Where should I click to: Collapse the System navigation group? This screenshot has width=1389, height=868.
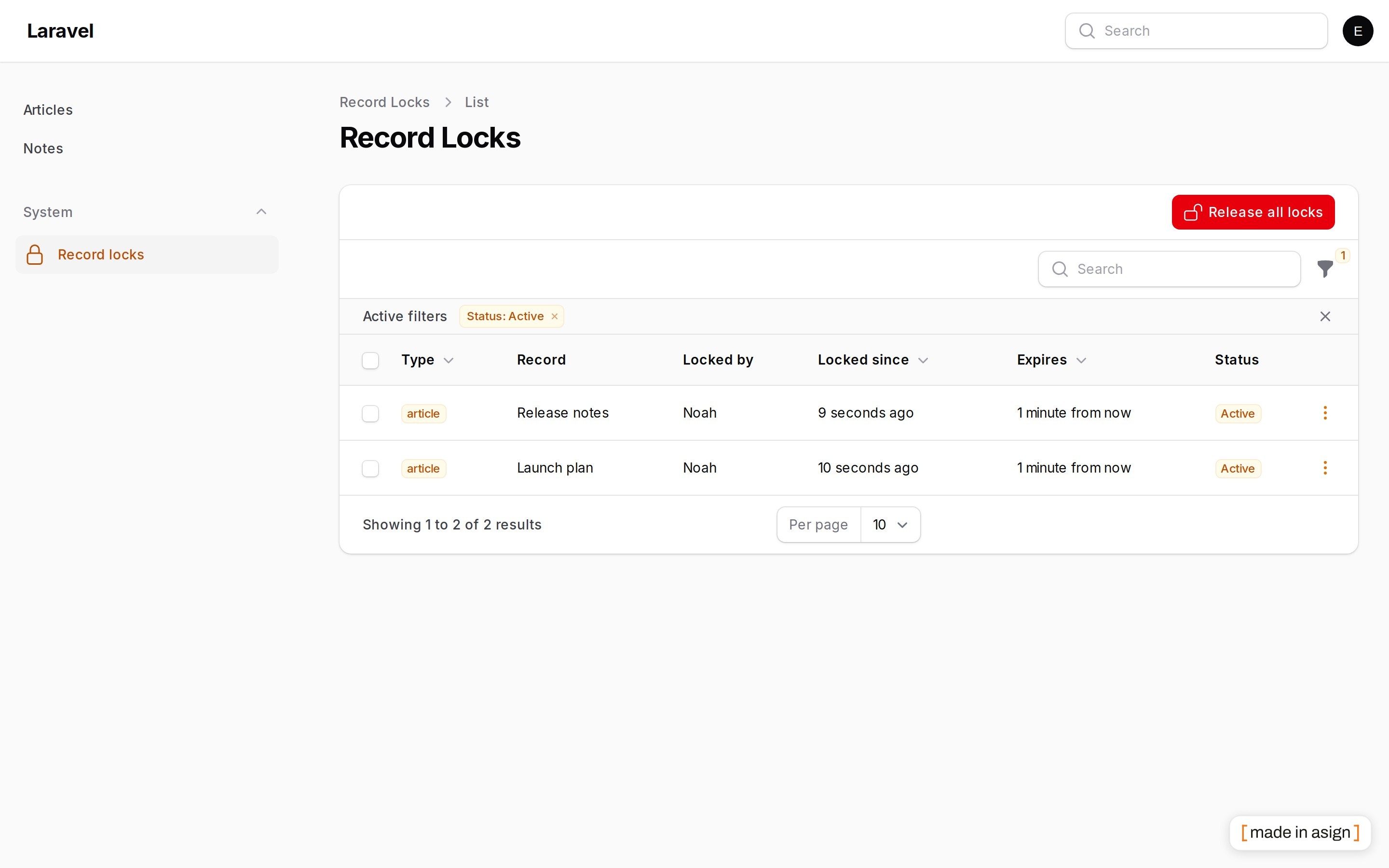pyautogui.click(x=261, y=212)
